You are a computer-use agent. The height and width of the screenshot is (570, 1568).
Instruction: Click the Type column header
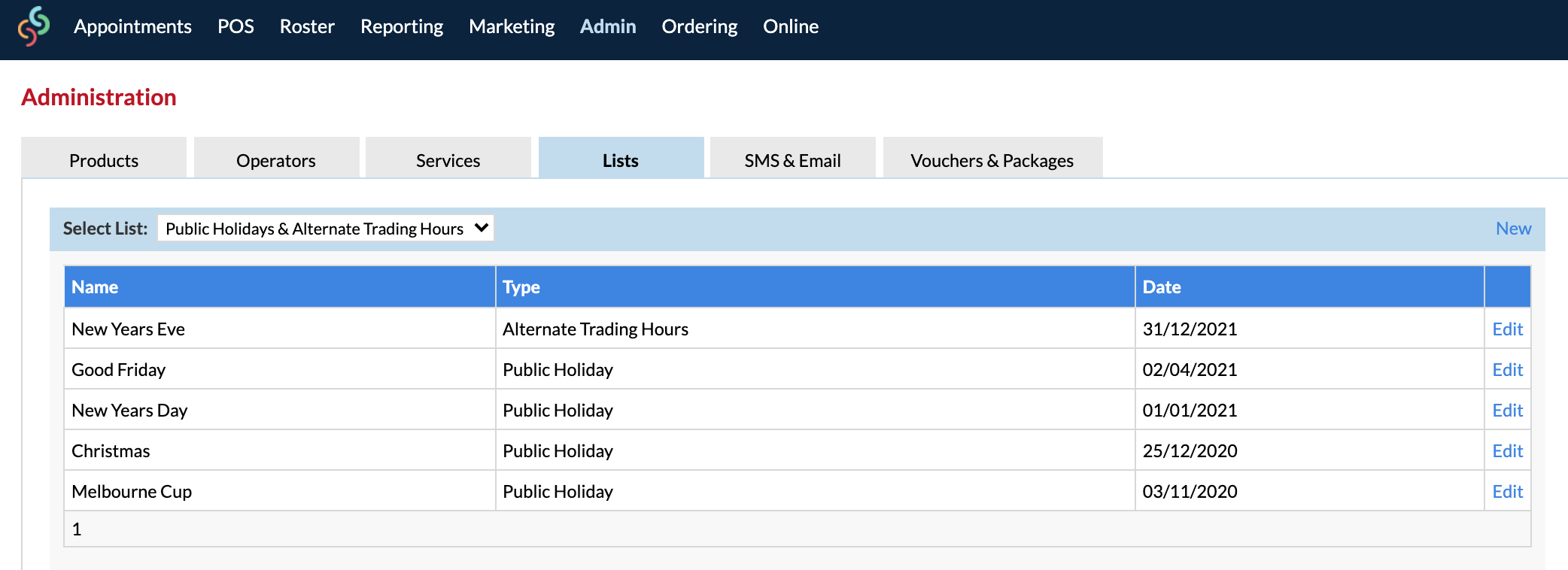(816, 287)
